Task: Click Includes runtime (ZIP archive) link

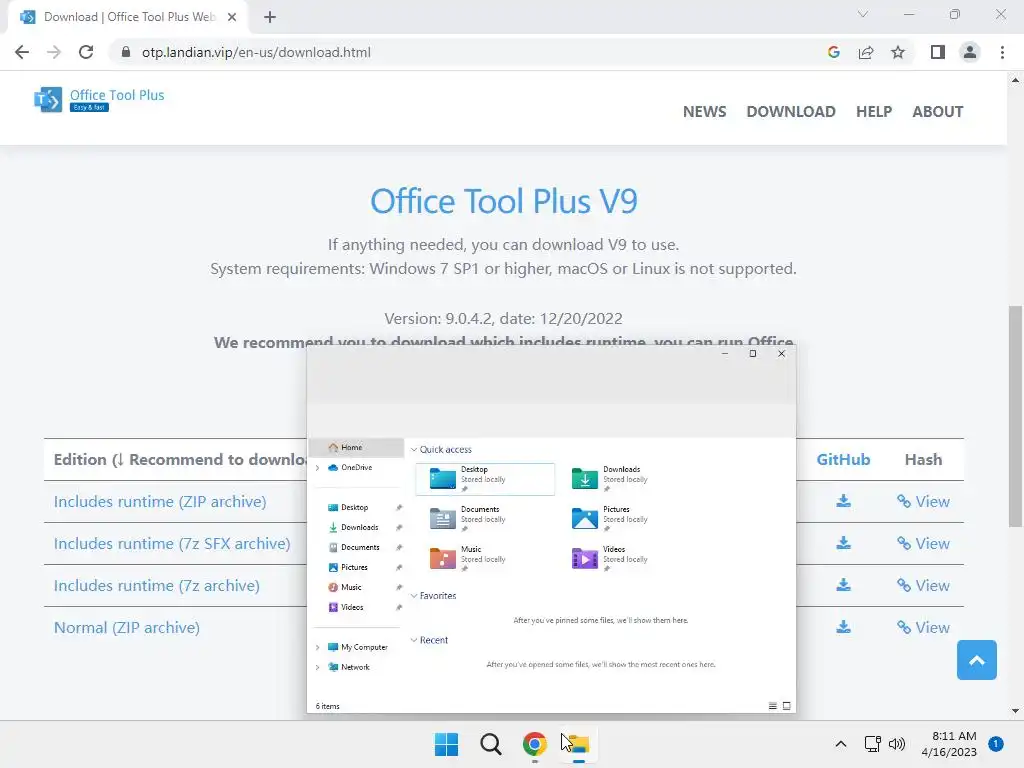Action: click(x=160, y=502)
